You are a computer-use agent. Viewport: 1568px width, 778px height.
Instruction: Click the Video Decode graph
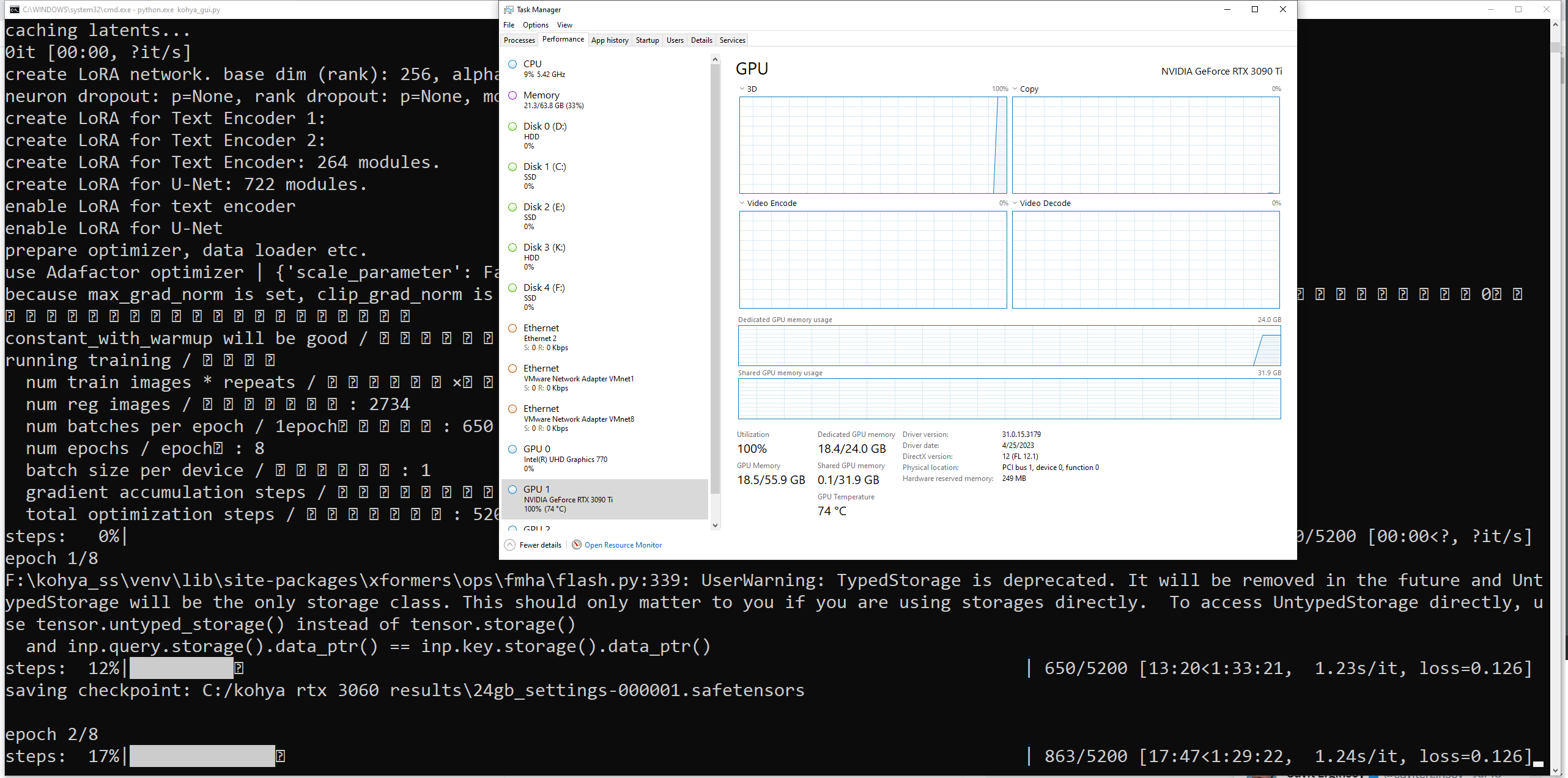point(1145,260)
